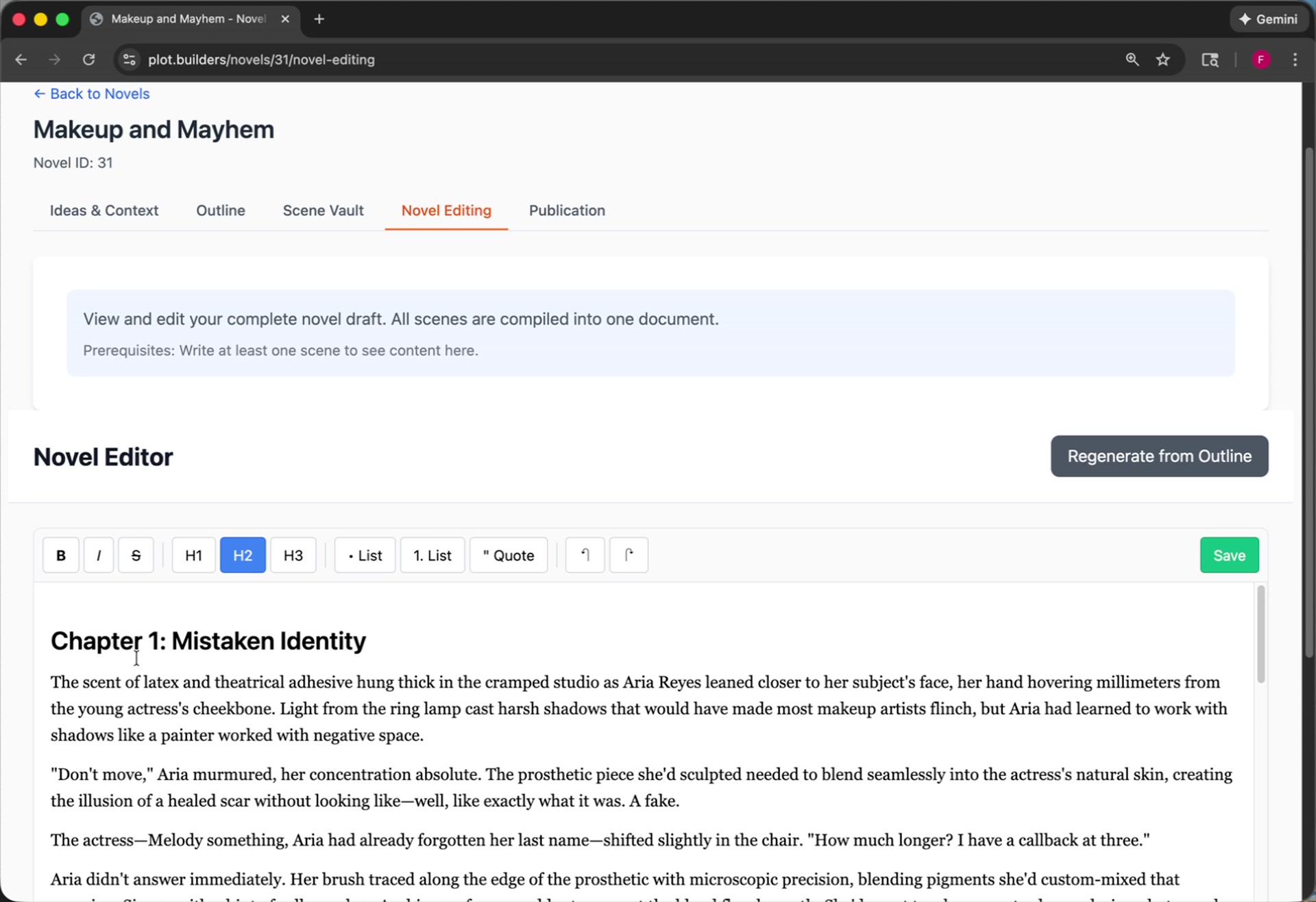Open site information icon in address bar
Screen dimensions: 1316x902
tap(129, 60)
